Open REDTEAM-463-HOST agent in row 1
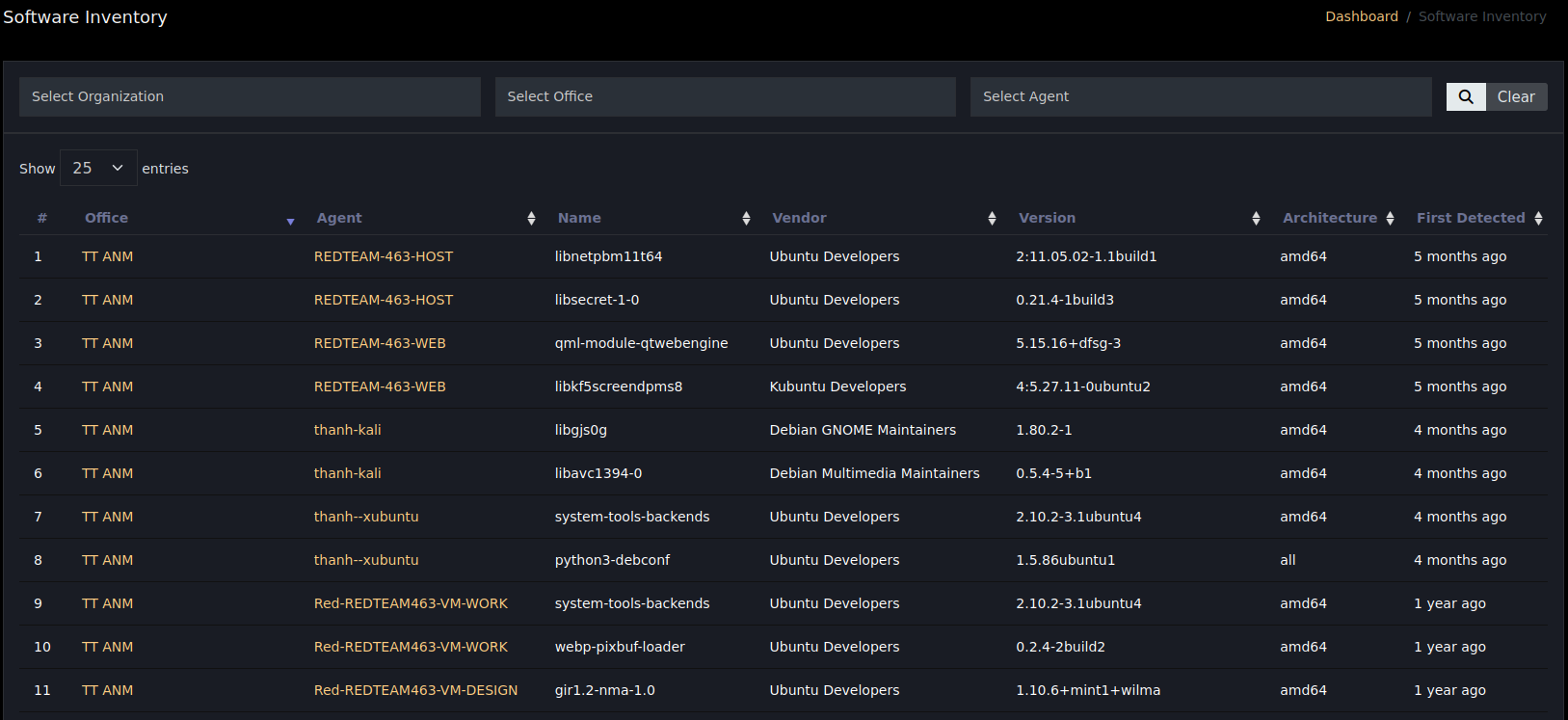This screenshot has width=1568, height=720. (383, 256)
